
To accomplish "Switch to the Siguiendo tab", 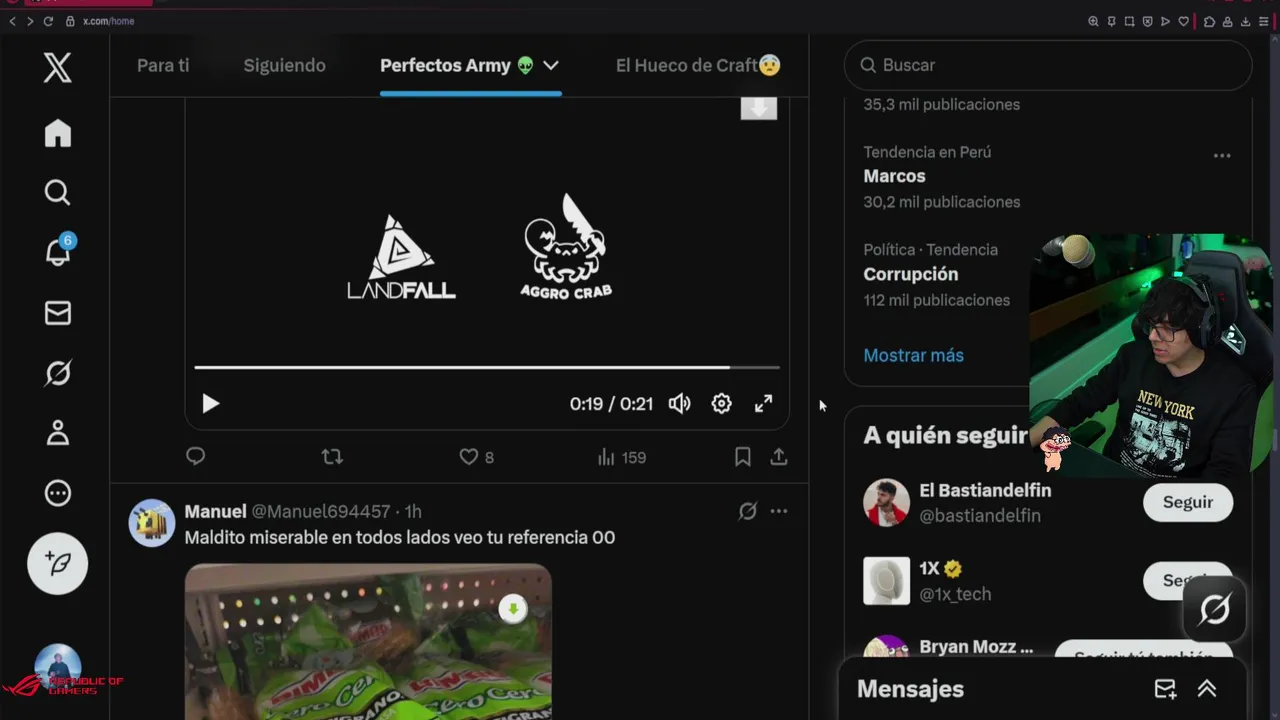I will click(284, 65).
